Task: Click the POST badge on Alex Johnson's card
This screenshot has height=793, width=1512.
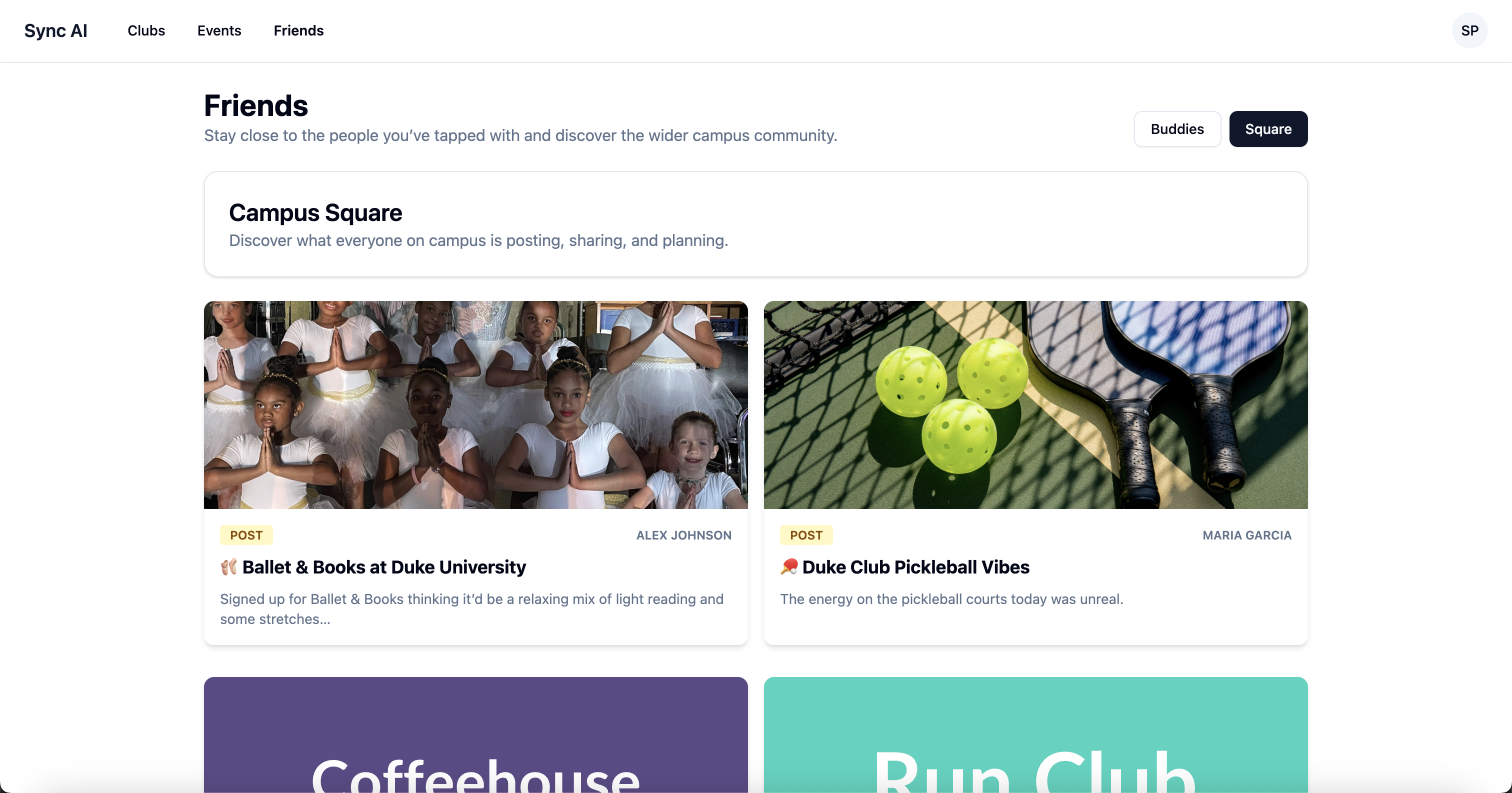Action: point(246,535)
